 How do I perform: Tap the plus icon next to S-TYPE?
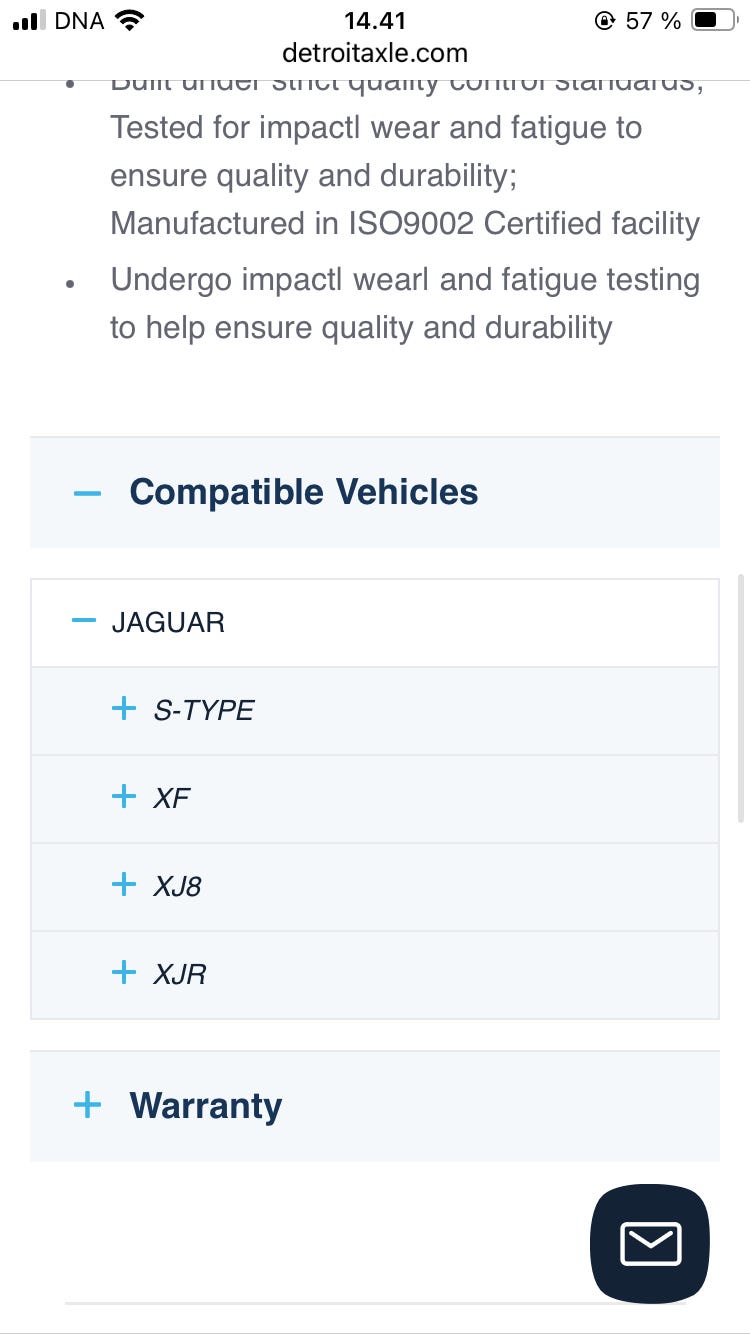point(124,709)
